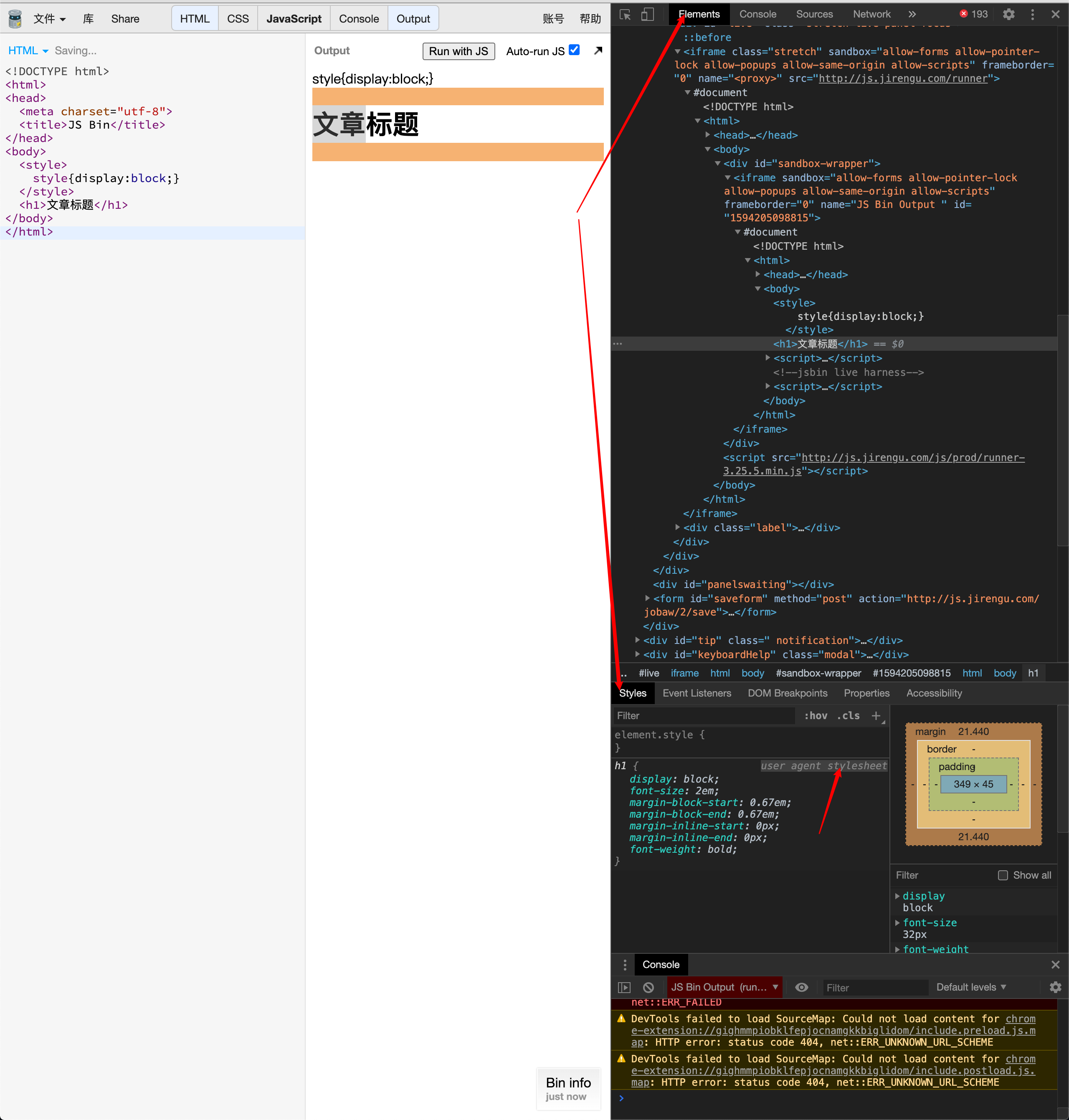Expand the computed font-size property
This screenshot has height=1120, width=1069.
(897, 922)
